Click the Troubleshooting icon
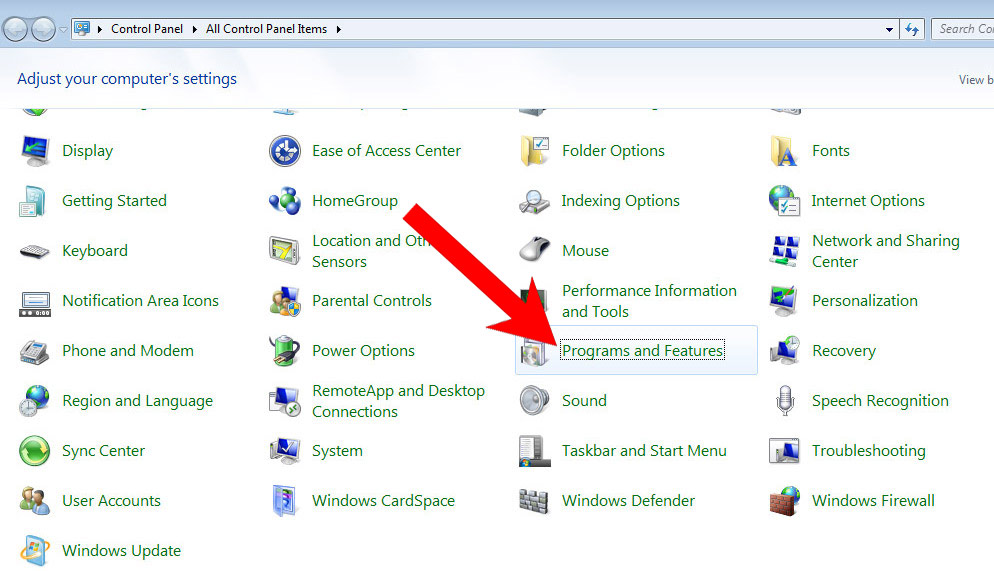Screen dimensions: 994x571 (784, 451)
